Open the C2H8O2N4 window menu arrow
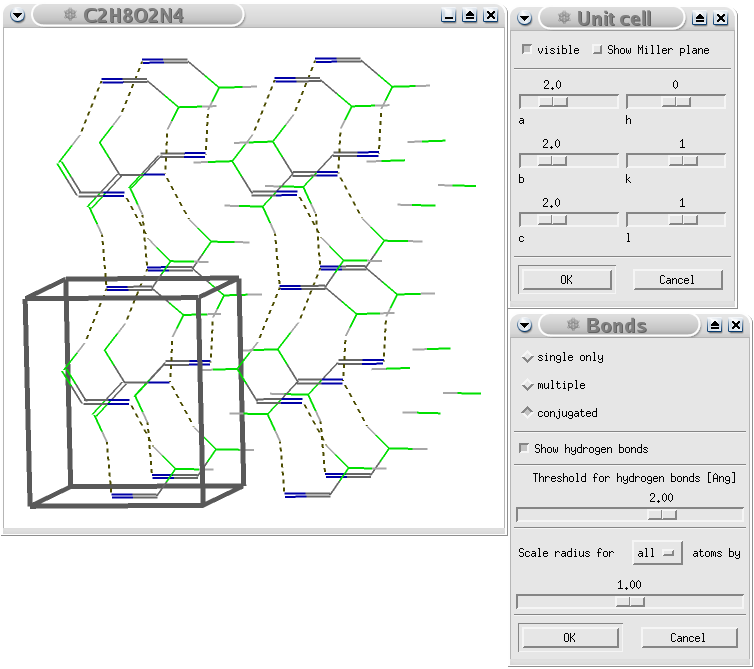 [17, 16]
